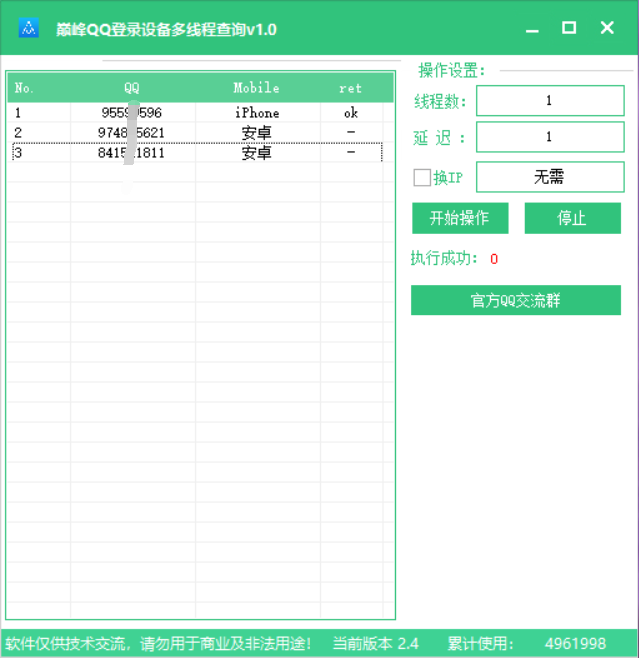Close the application window

[607, 28]
